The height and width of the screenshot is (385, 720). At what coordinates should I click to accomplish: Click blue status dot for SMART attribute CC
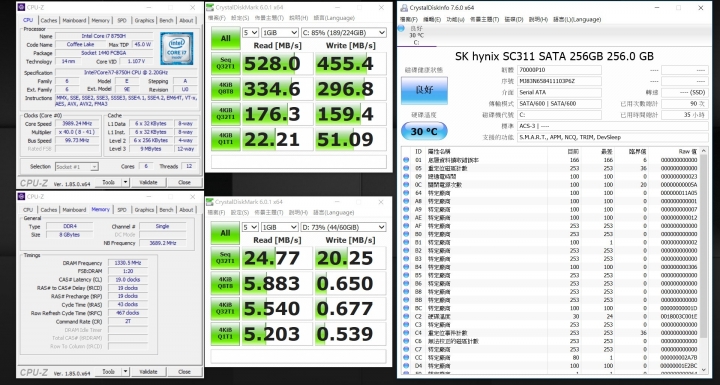pos(406,357)
